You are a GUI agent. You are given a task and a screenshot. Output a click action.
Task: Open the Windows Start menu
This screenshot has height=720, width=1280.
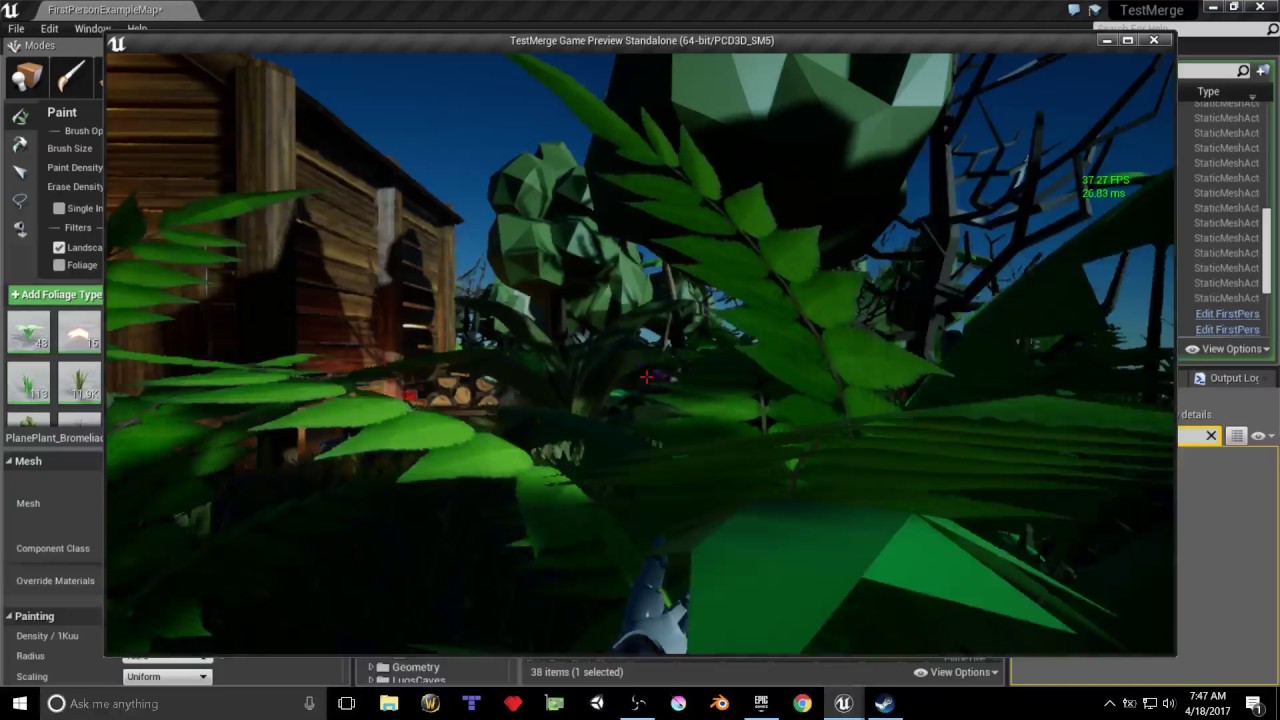tap(19, 703)
